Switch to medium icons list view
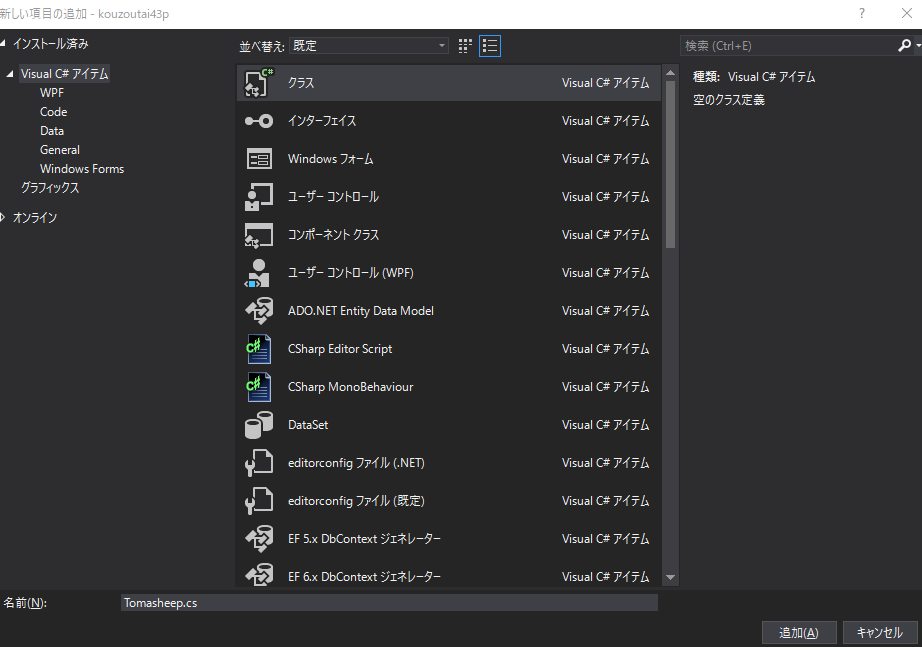922x647 pixels. (490, 46)
